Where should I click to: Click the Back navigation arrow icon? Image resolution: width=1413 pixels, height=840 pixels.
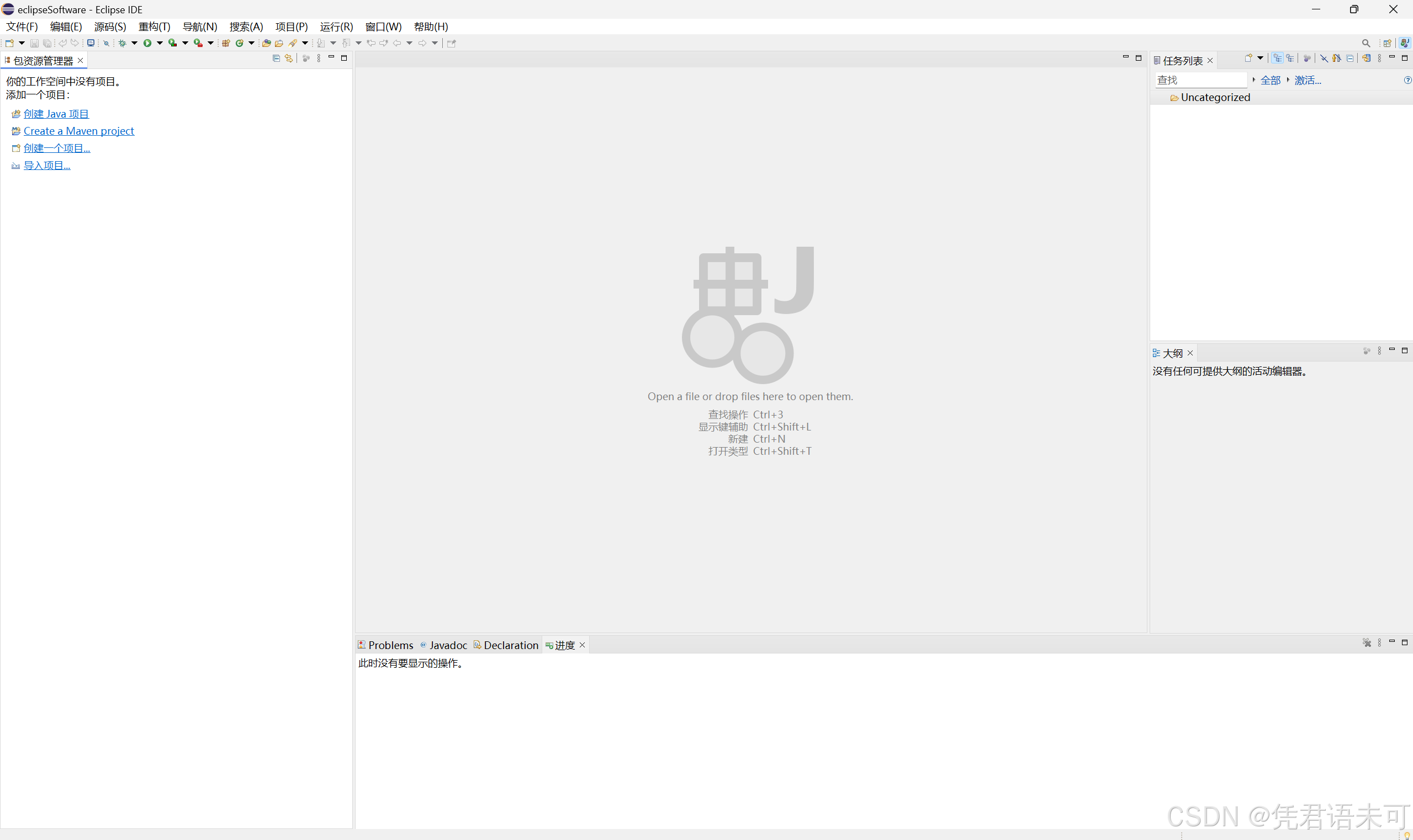[x=397, y=43]
